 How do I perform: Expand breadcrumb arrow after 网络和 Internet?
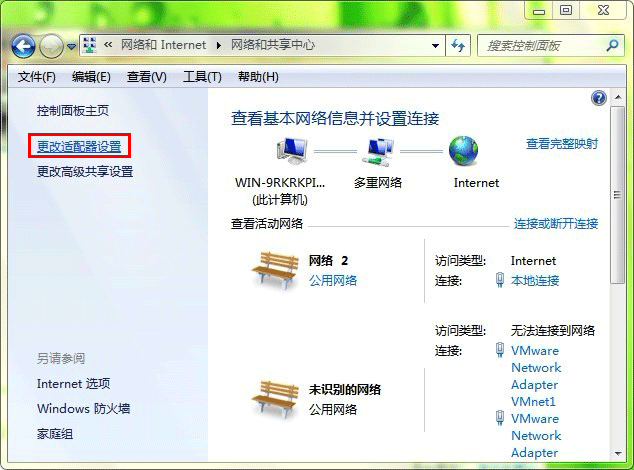pos(219,45)
